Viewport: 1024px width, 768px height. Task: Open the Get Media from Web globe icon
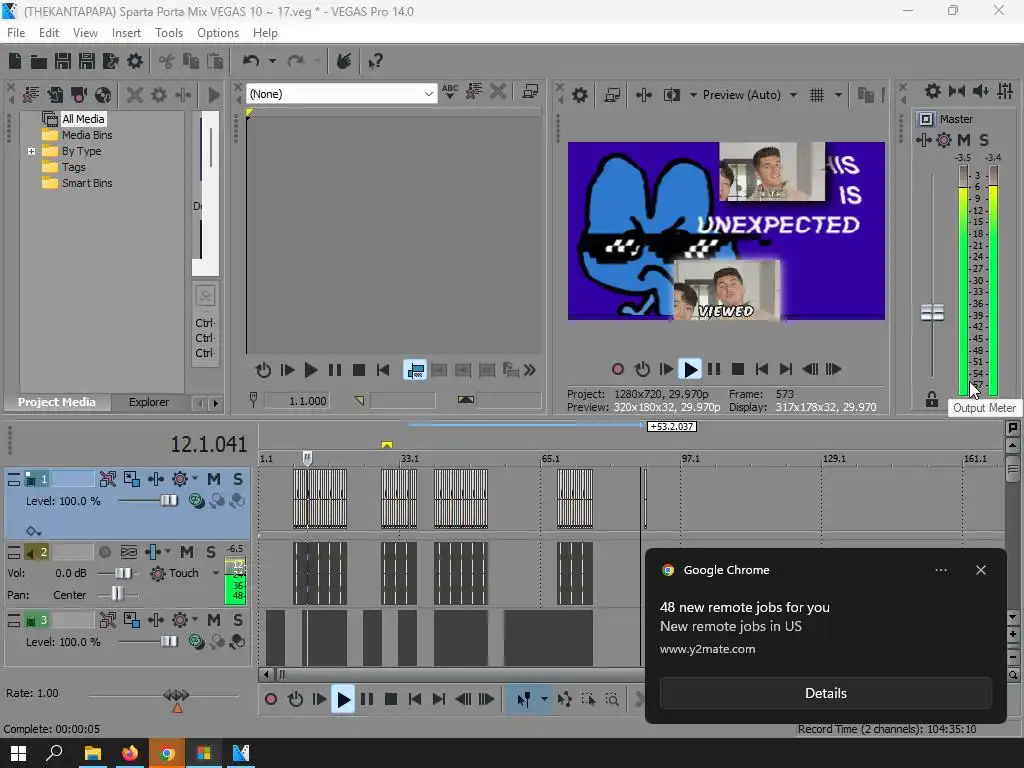click(x=103, y=95)
